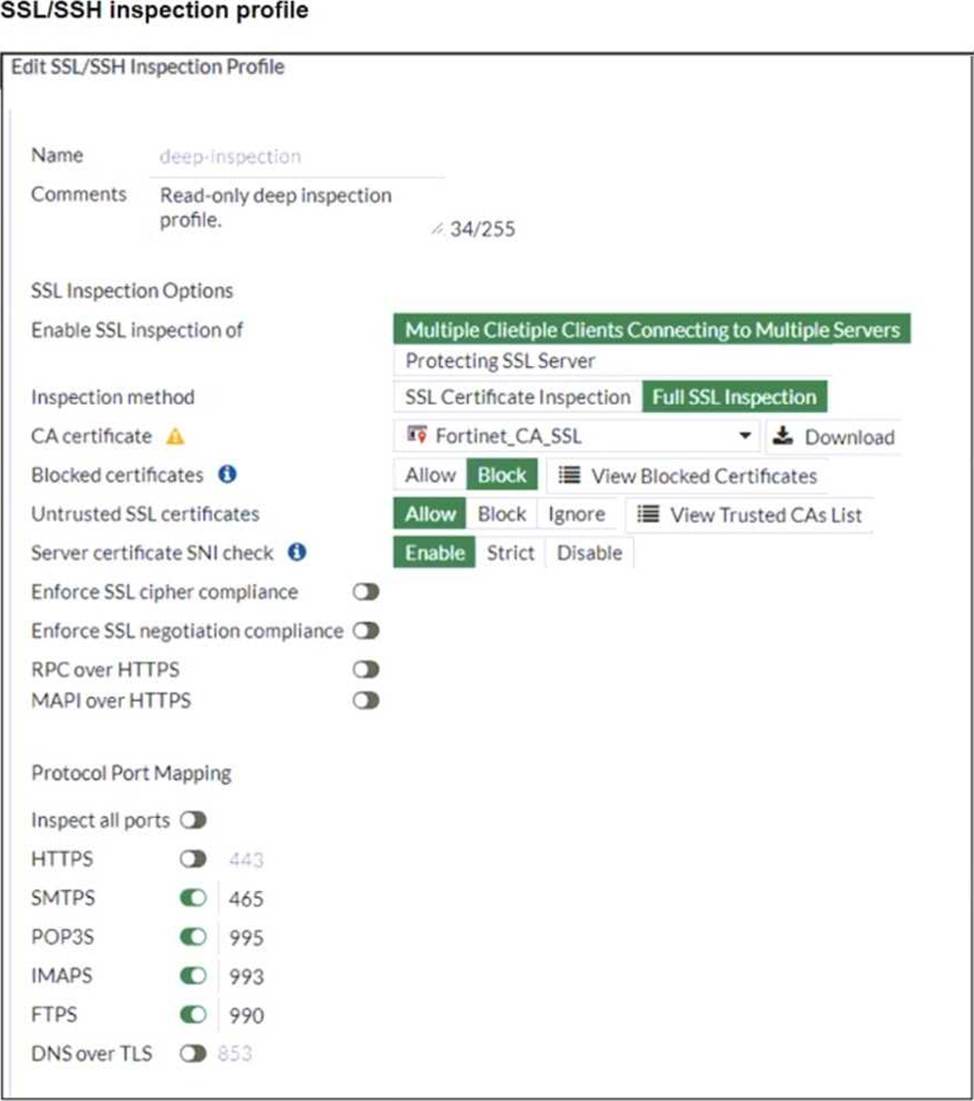Select Protecting SSL Server option

click(x=500, y=361)
